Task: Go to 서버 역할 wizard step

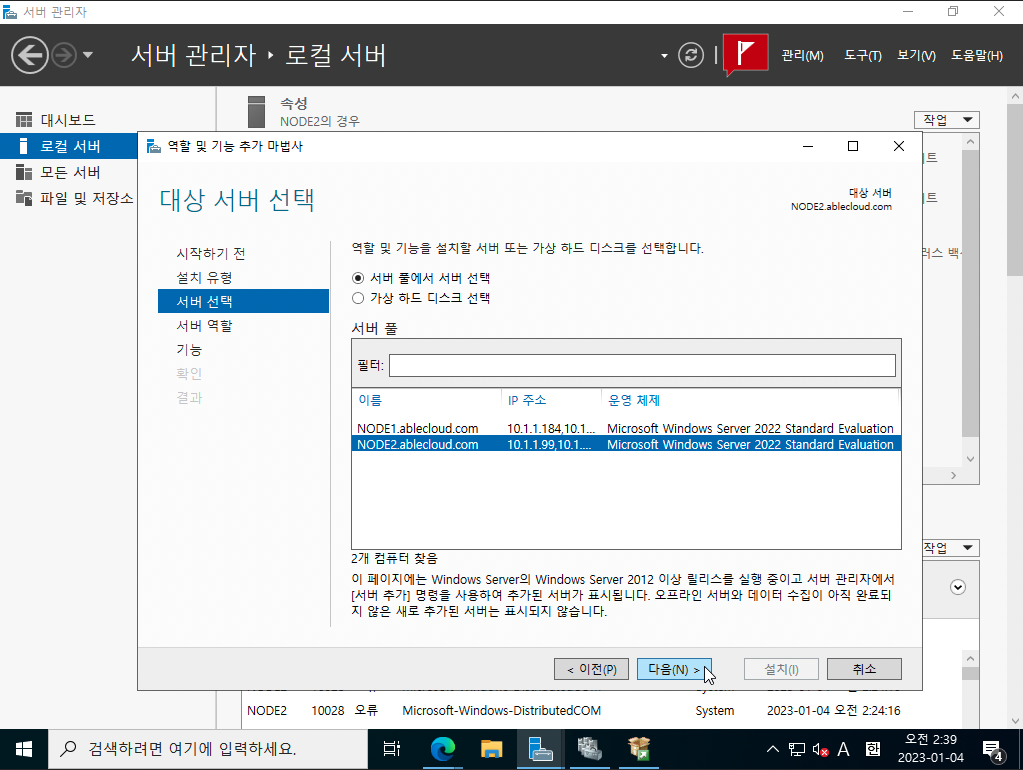Action: pos(204,326)
